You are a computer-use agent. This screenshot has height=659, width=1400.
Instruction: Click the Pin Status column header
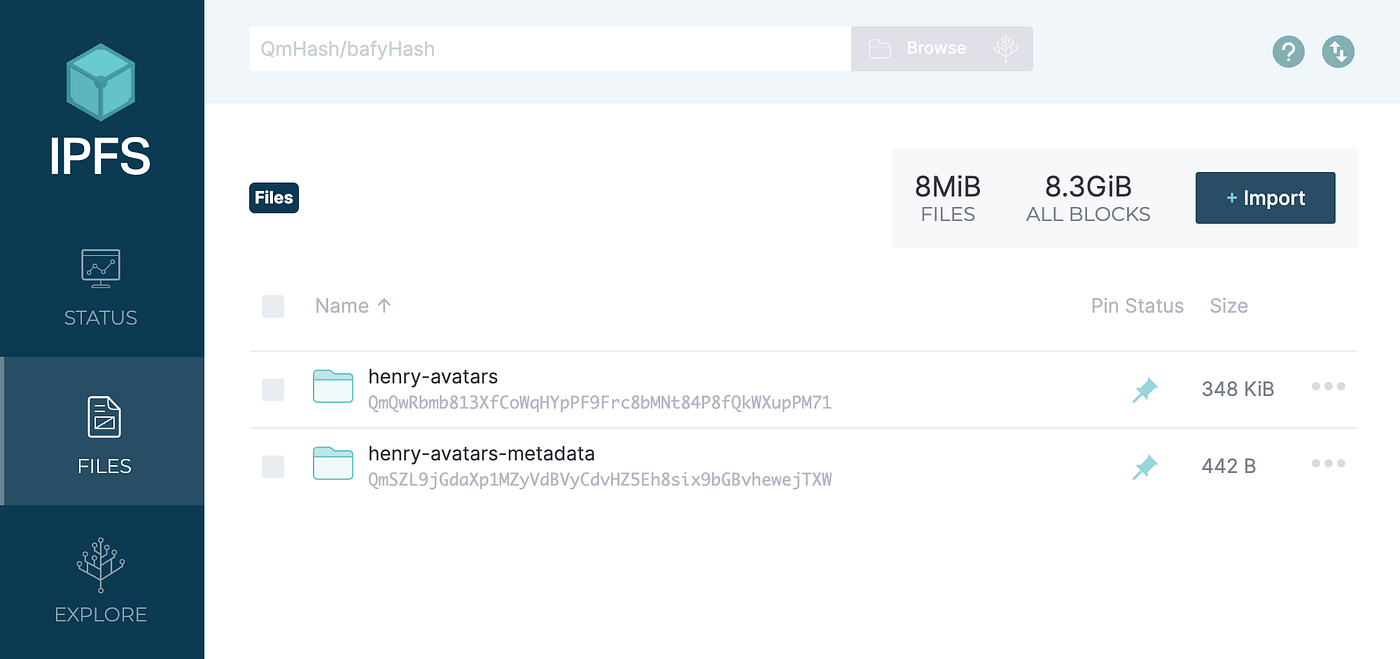(1137, 306)
